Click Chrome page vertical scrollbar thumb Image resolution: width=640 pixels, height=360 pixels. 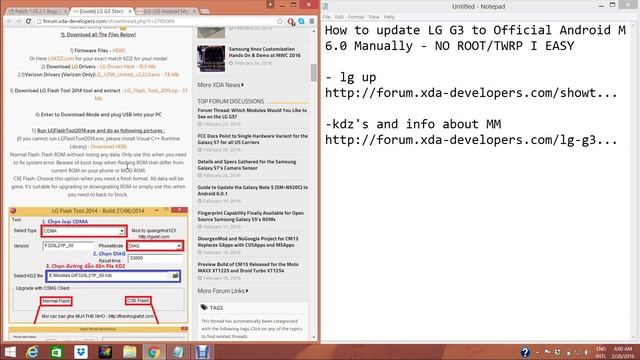[313, 73]
